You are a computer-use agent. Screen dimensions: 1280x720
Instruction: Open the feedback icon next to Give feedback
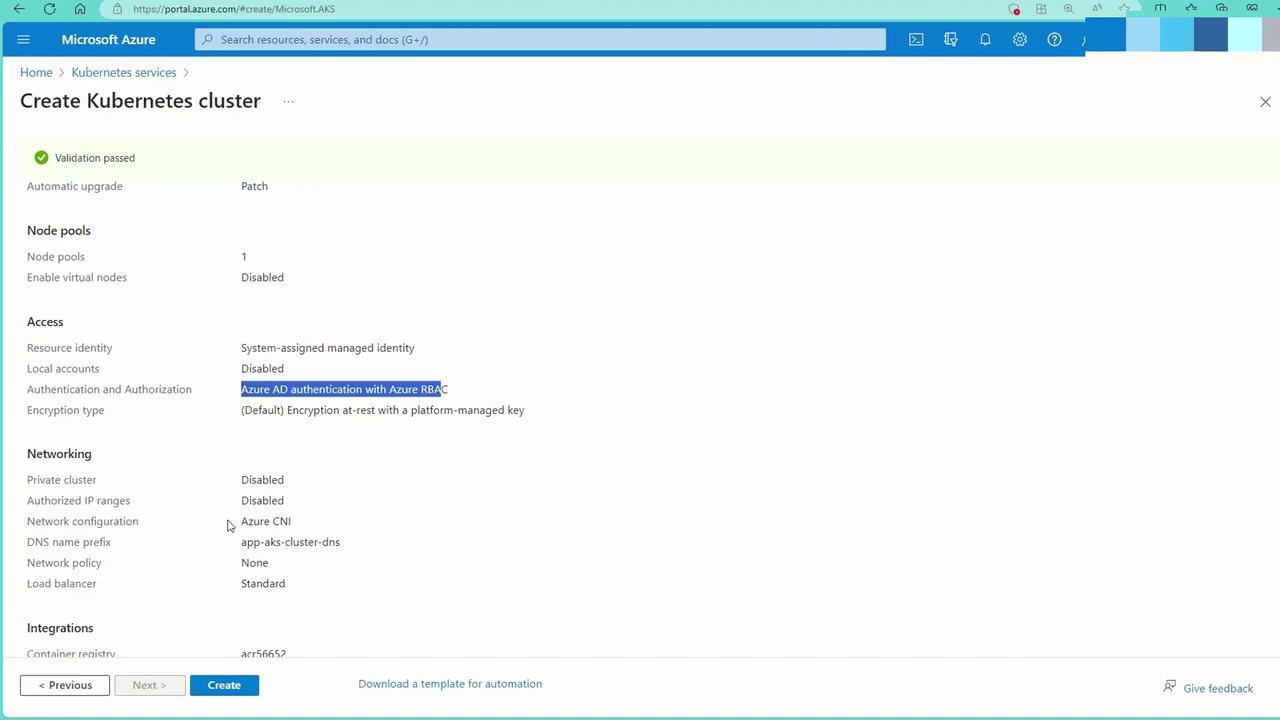tap(1170, 687)
